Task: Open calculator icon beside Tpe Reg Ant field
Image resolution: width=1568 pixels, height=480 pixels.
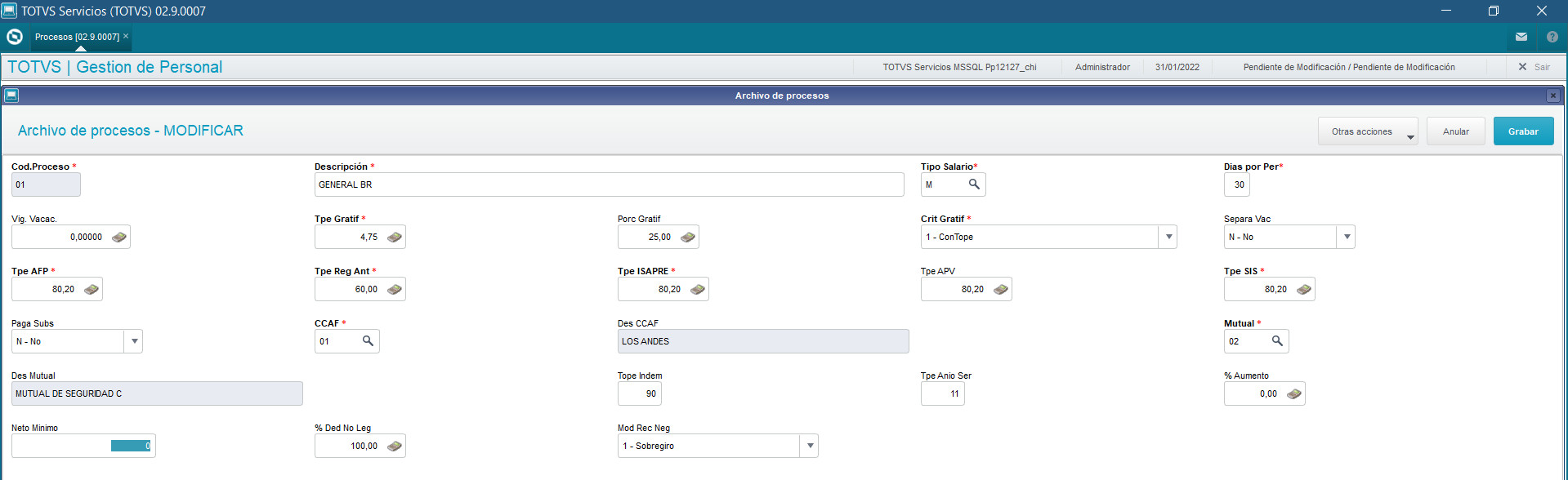Action: [x=395, y=289]
